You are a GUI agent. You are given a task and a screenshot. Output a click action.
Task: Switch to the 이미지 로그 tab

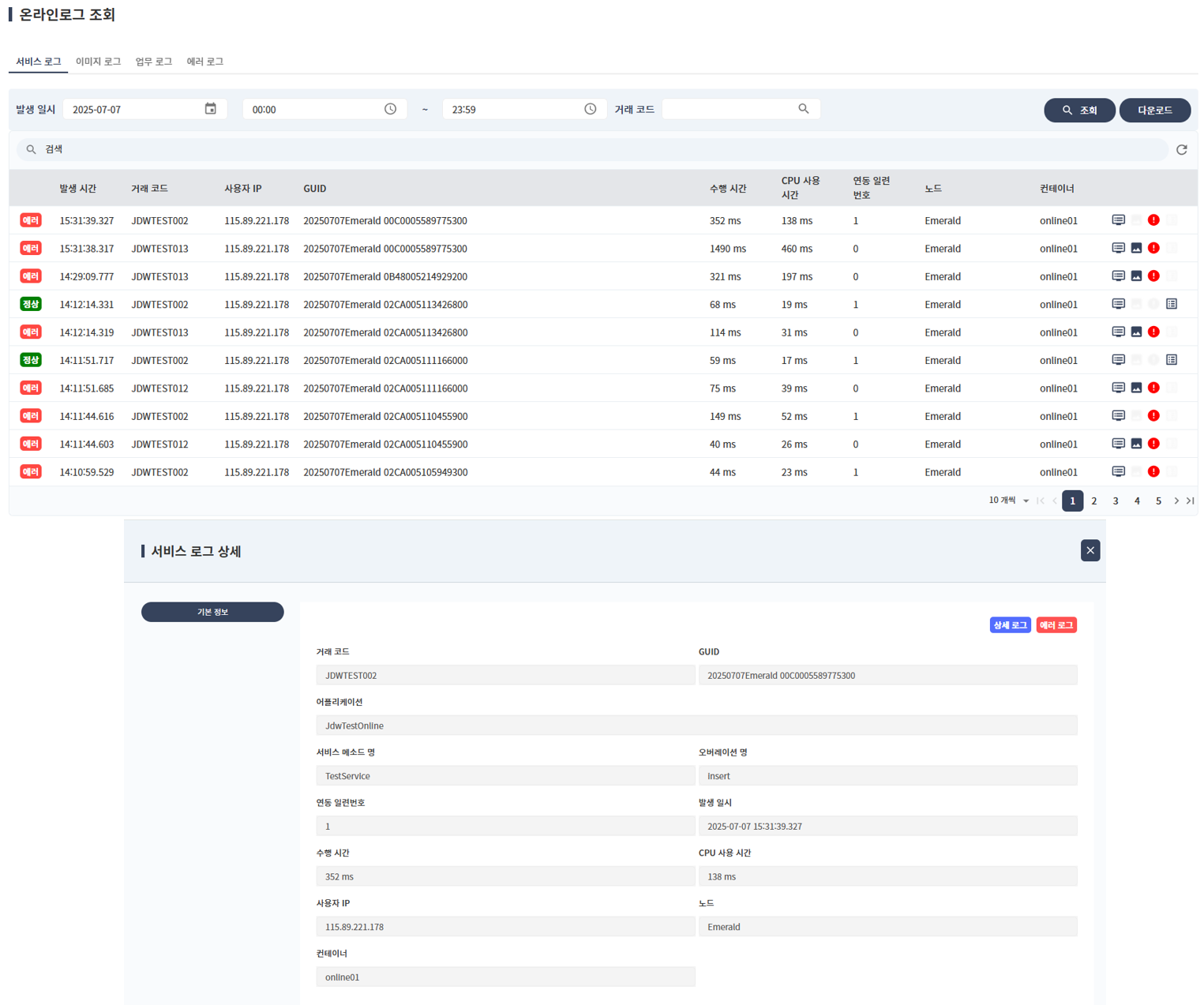coord(98,61)
